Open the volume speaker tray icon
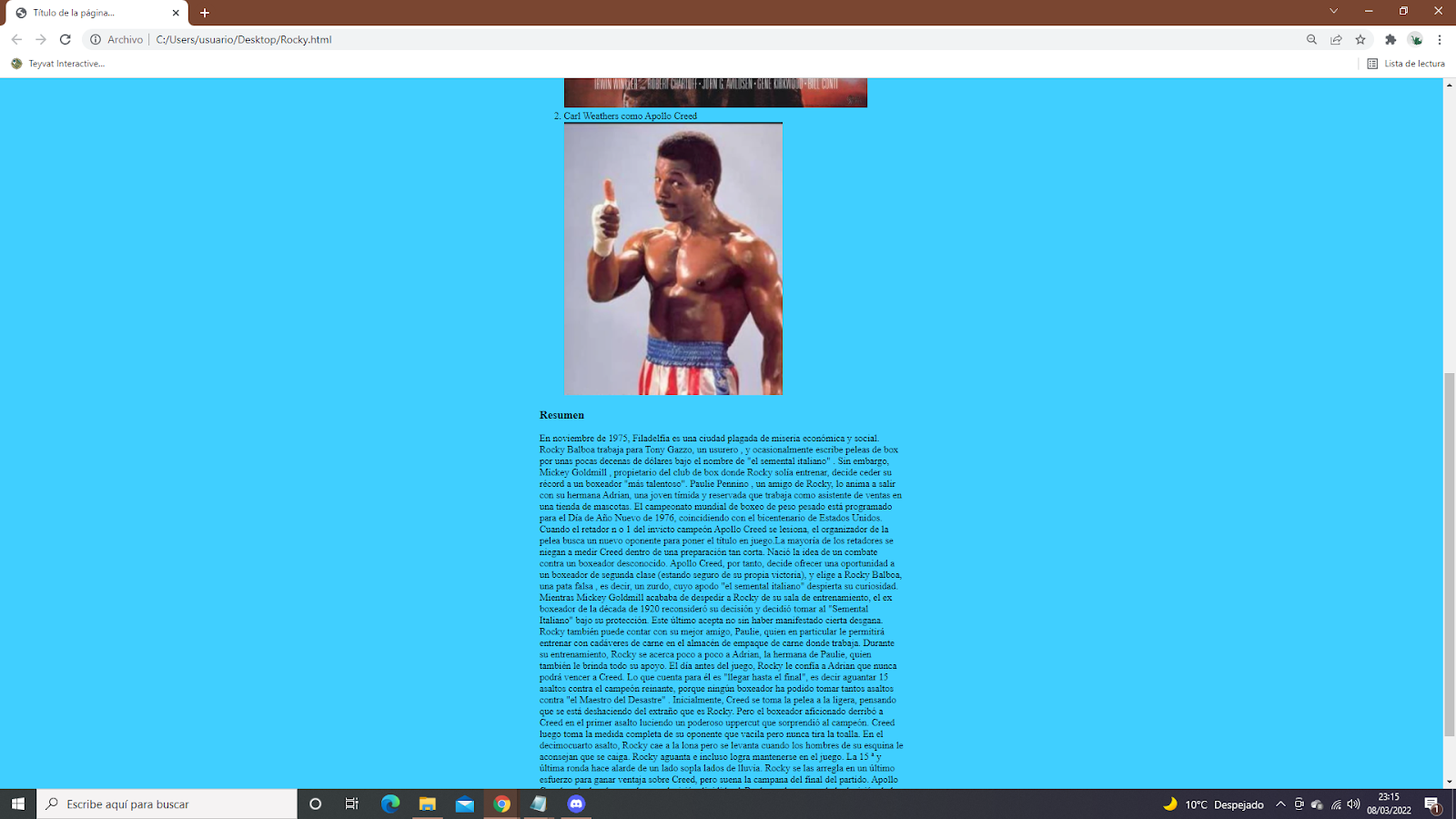This screenshot has width=1456, height=819. tap(1354, 804)
